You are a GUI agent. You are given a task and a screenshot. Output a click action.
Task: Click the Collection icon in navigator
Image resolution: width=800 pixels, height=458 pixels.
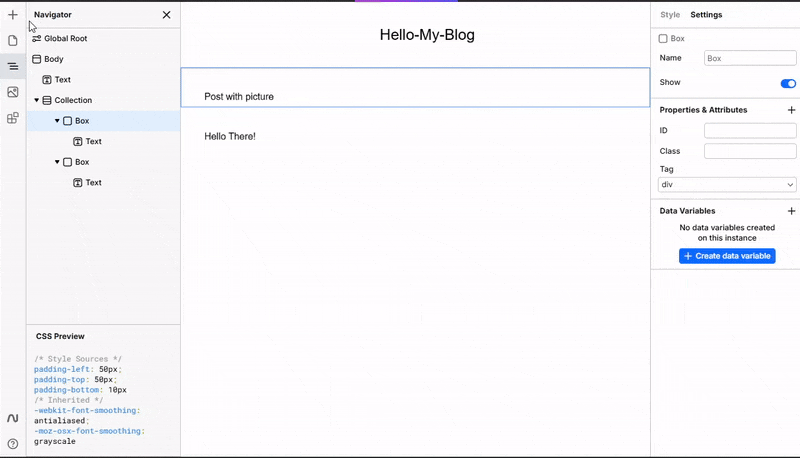pos(47,100)
